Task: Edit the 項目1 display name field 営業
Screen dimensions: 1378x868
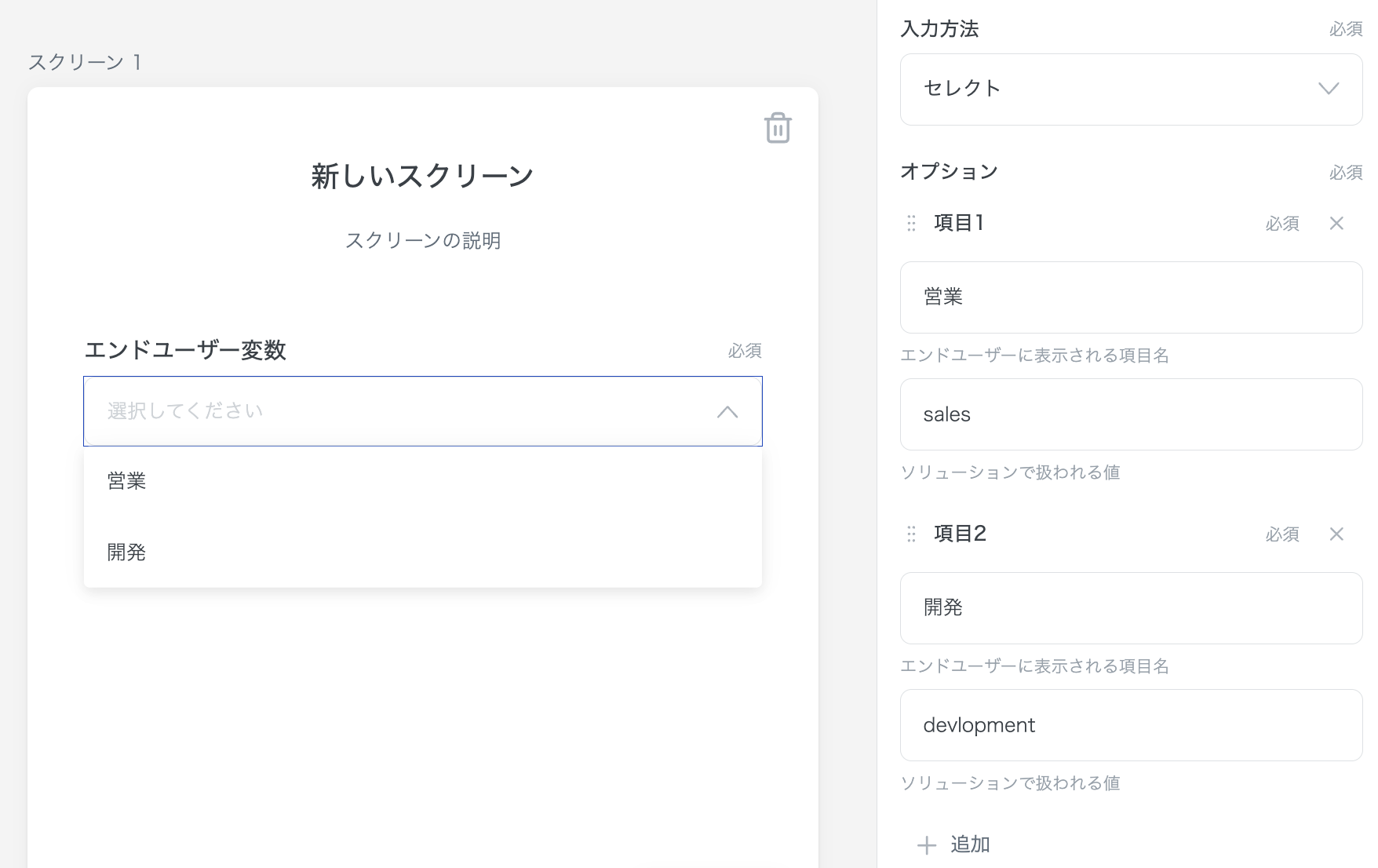Action: [x=1130, y=297]
